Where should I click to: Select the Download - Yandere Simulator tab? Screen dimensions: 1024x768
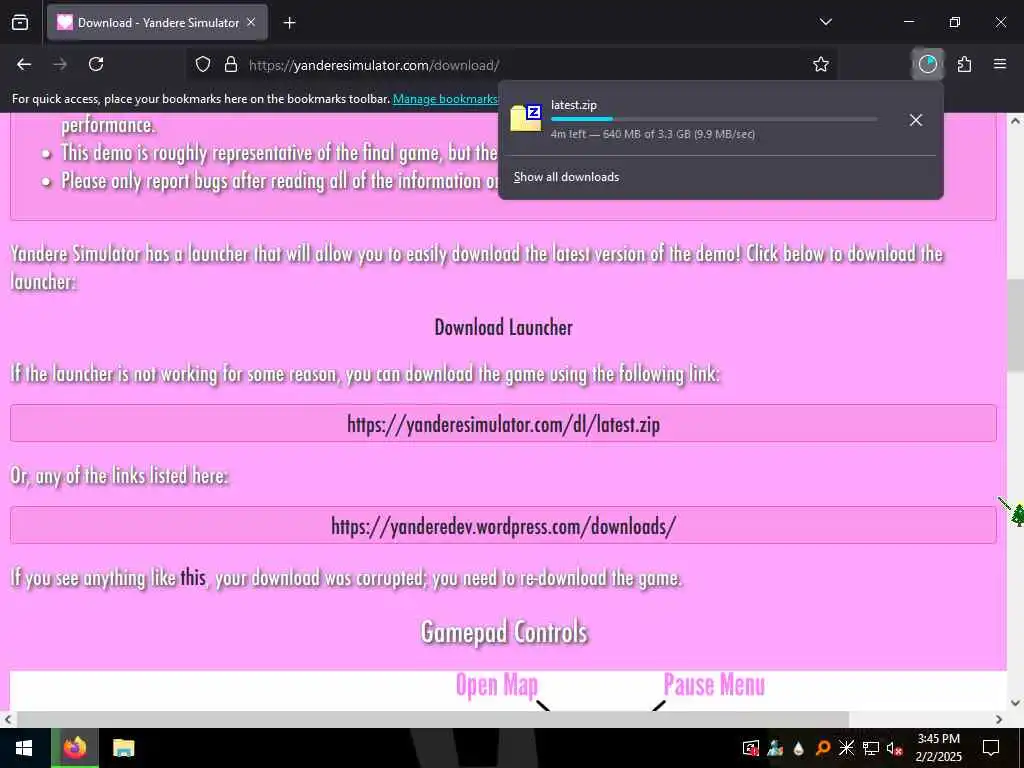pos(157,22)
